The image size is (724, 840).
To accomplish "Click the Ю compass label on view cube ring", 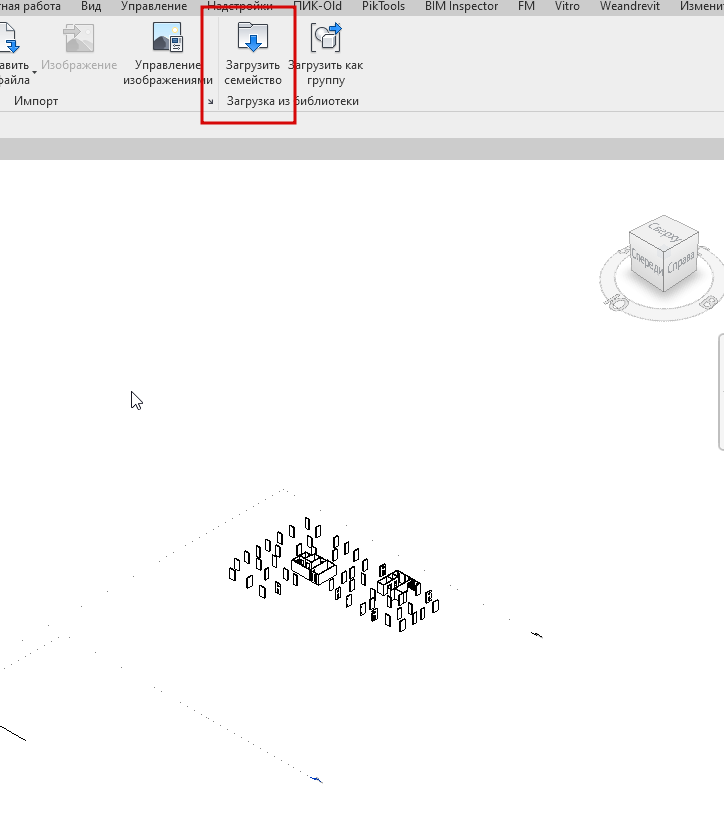I will [x=616, y=303].
